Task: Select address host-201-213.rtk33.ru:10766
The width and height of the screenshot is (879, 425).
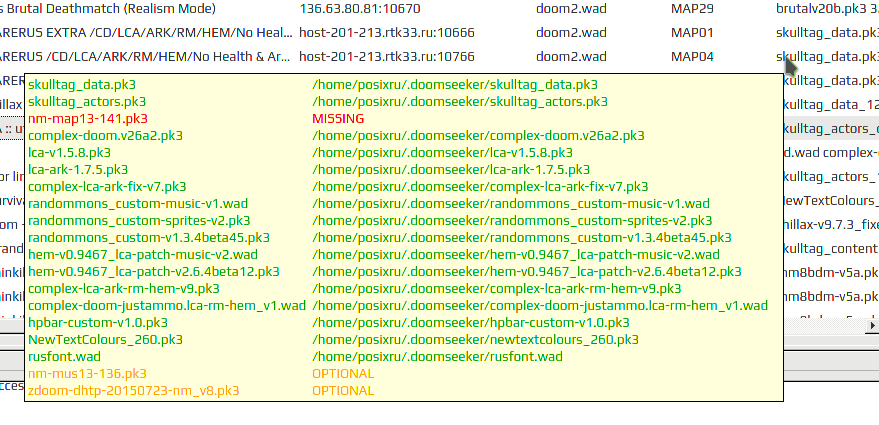Action: [x=387, y=57]
